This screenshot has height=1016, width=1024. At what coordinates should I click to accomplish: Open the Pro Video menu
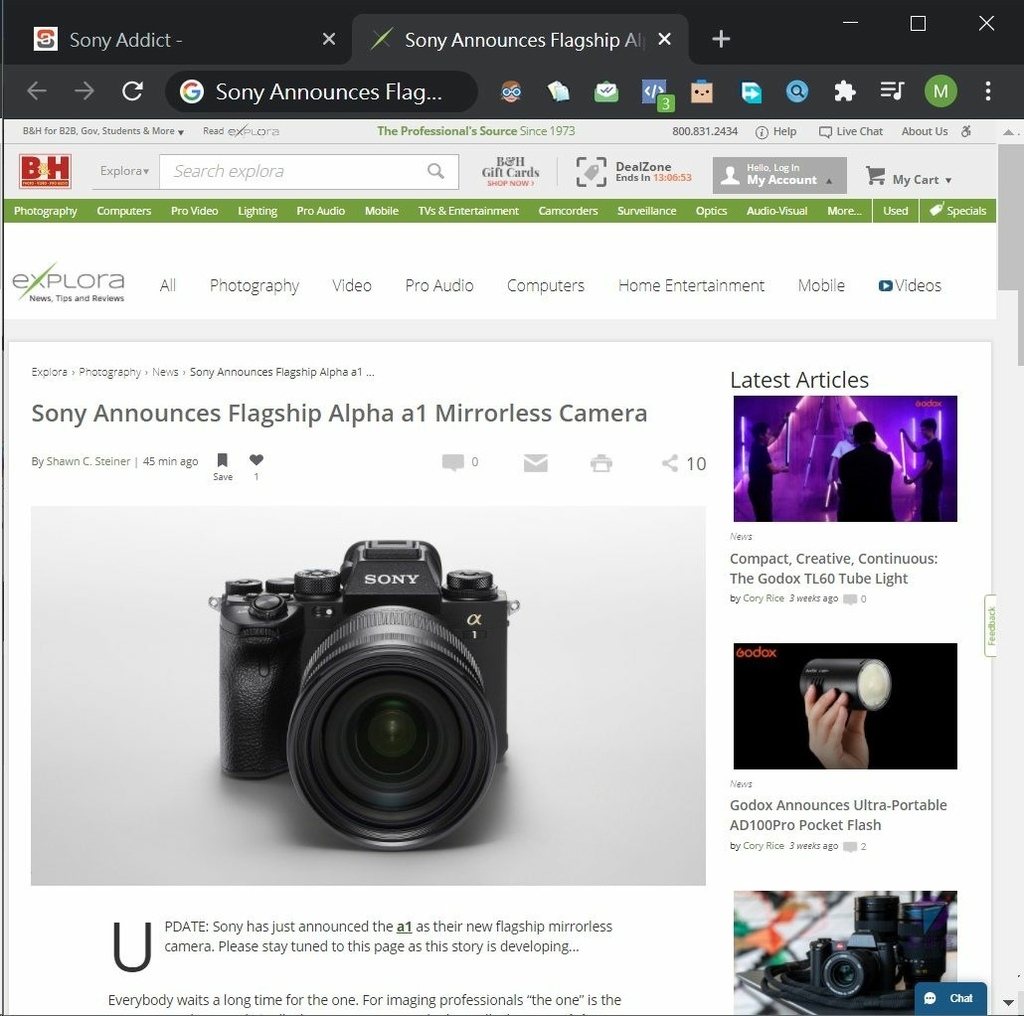click(x=194, y=211)
